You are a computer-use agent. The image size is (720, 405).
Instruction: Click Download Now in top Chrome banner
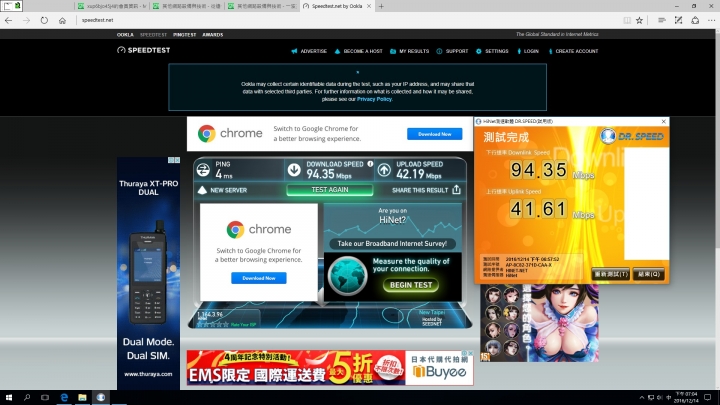pyautogui.click(x=434, y=134)
